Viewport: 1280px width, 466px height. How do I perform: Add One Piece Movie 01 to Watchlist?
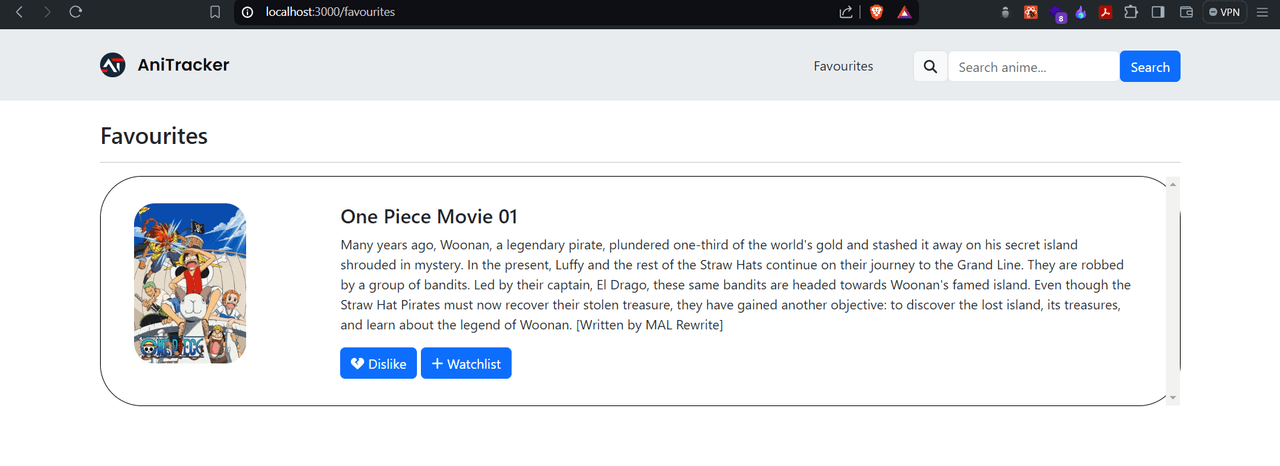click(x=466, y=364)
